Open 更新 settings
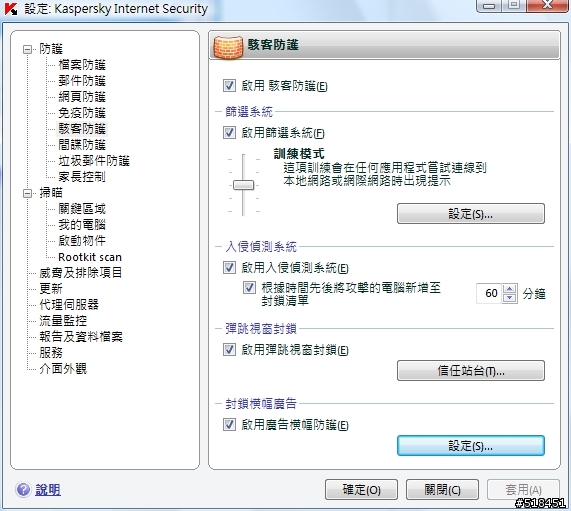The width and height of the screenshot is (571, 511). point(51,289)
